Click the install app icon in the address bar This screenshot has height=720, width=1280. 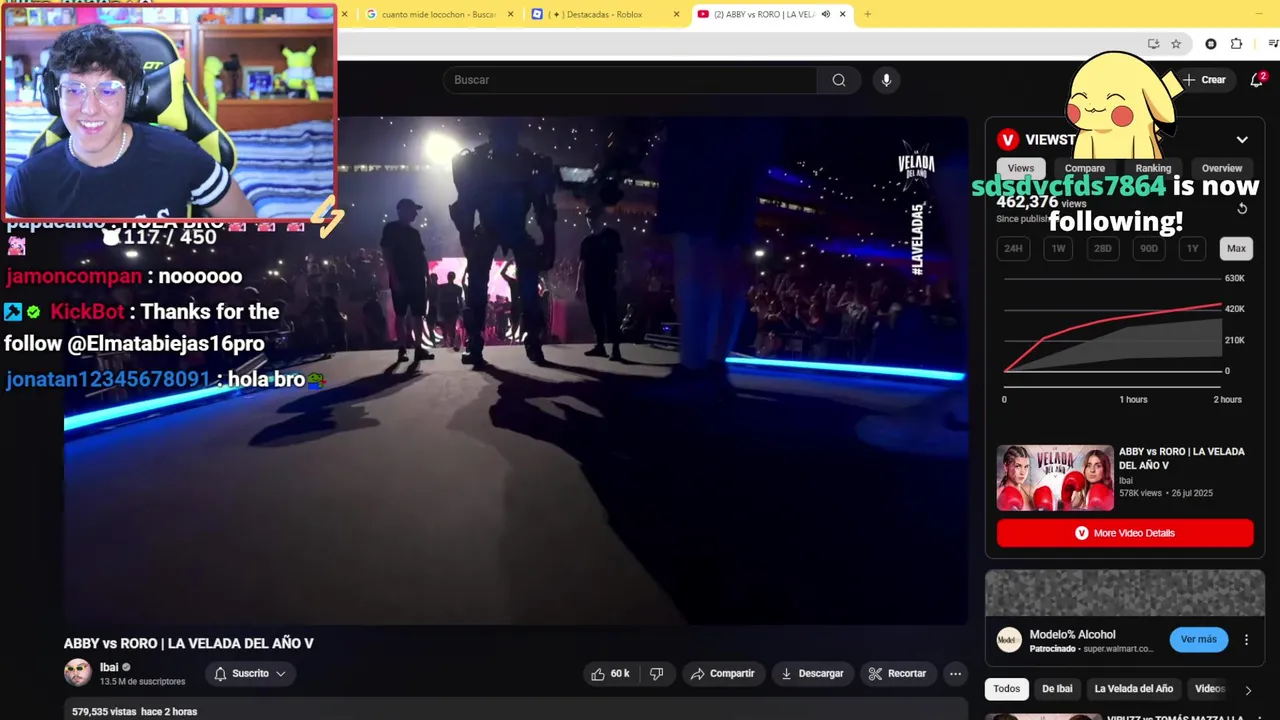pos(1153,44)
